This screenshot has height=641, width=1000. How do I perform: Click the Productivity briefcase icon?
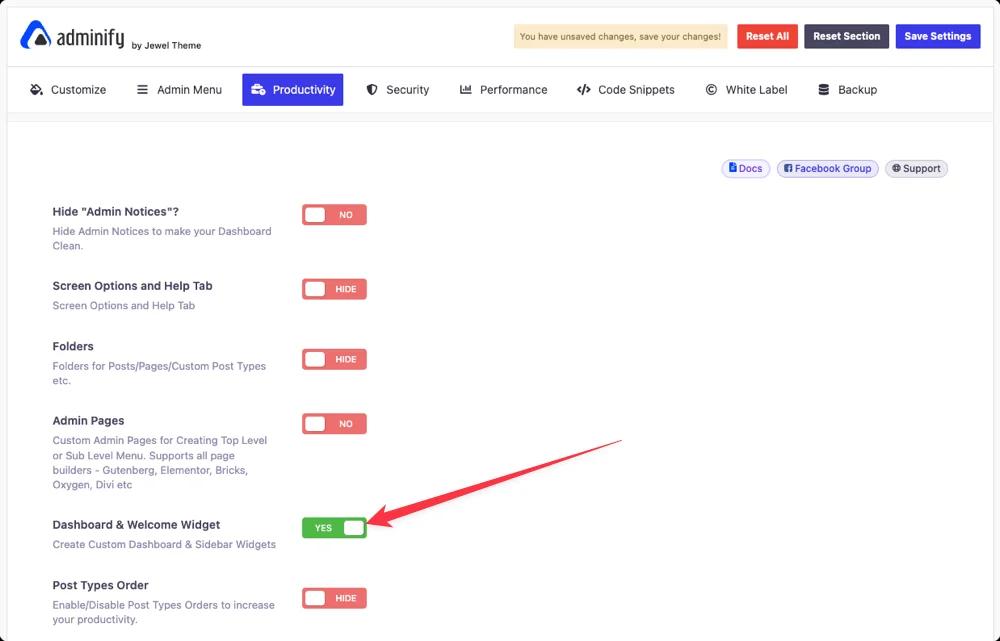(x=258, y=89)
